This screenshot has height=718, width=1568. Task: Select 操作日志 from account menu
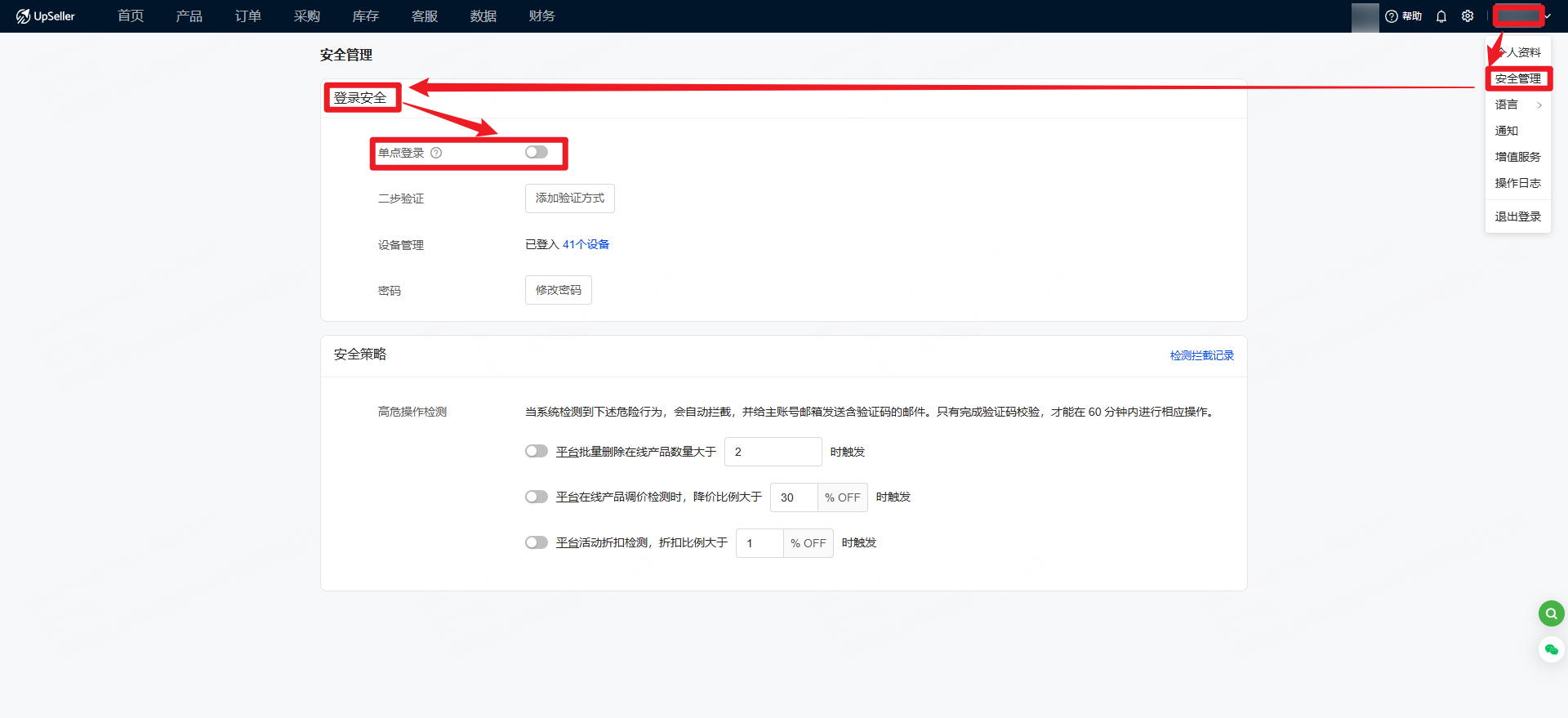[1517, 183]
